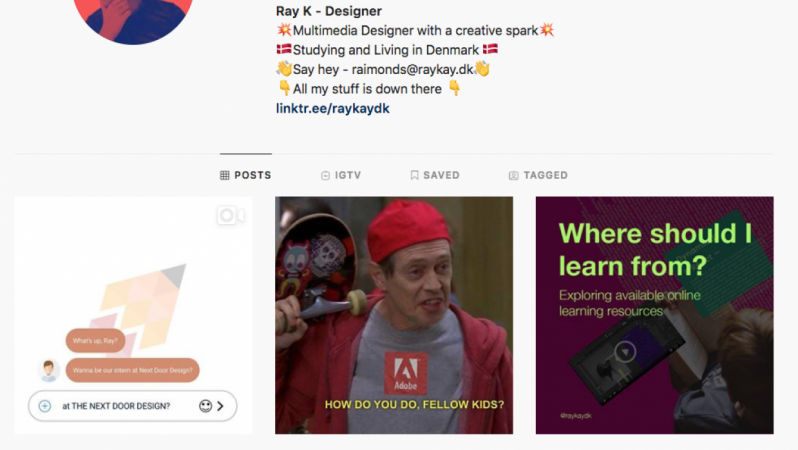This screenshot has height=450, width=798.
Task: Click the 'Say hey - raimonds@raykay.dk' line
Action: pyautogui.click(x=383, y=69)
